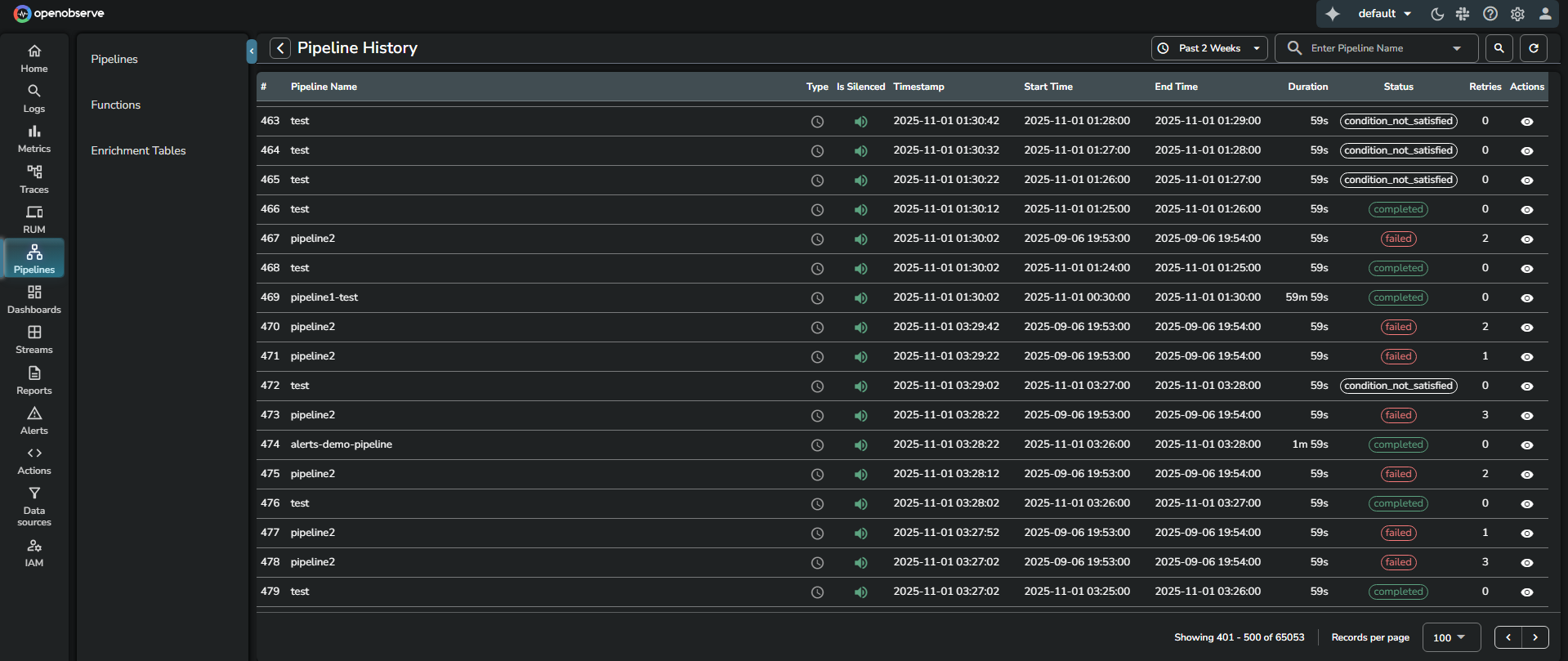
Task: Go back from Pipeline History
Action: point(280,48)
